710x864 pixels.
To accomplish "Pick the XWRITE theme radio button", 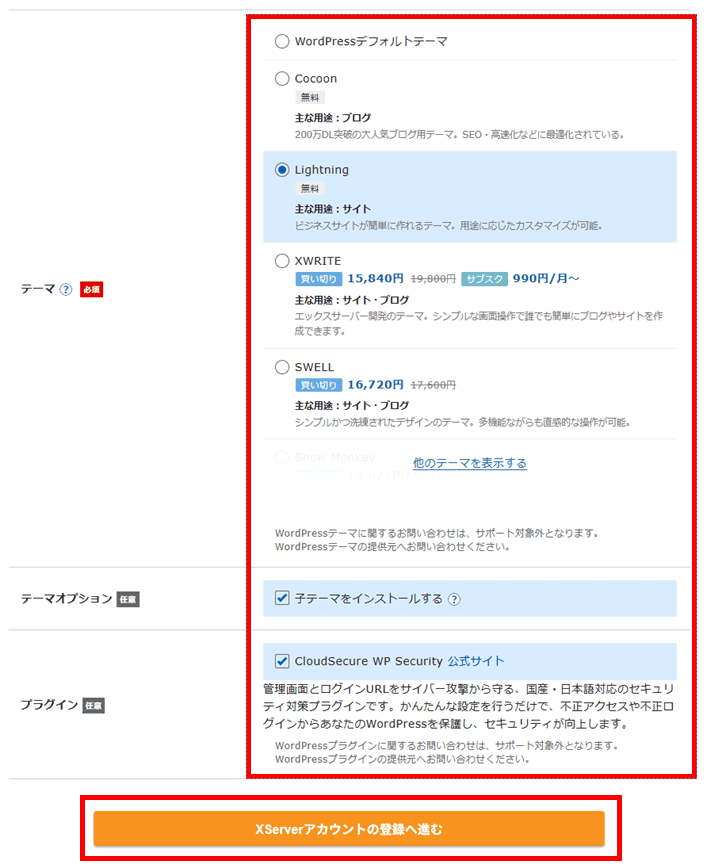I will point(282,261).
